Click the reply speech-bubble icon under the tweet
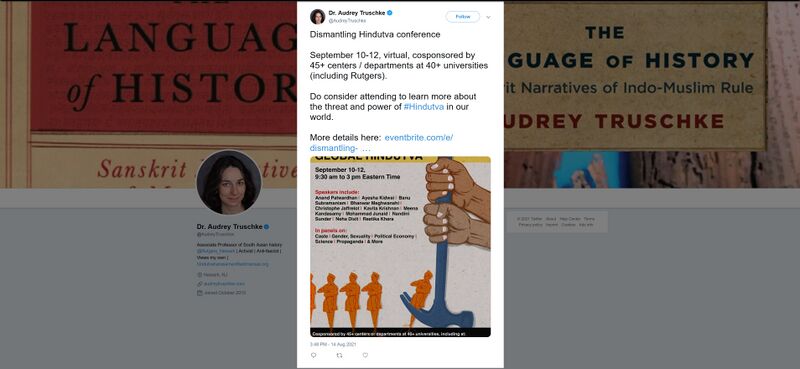Image resolution: width=800 pixels, height=369 pixels. (313, 355)
